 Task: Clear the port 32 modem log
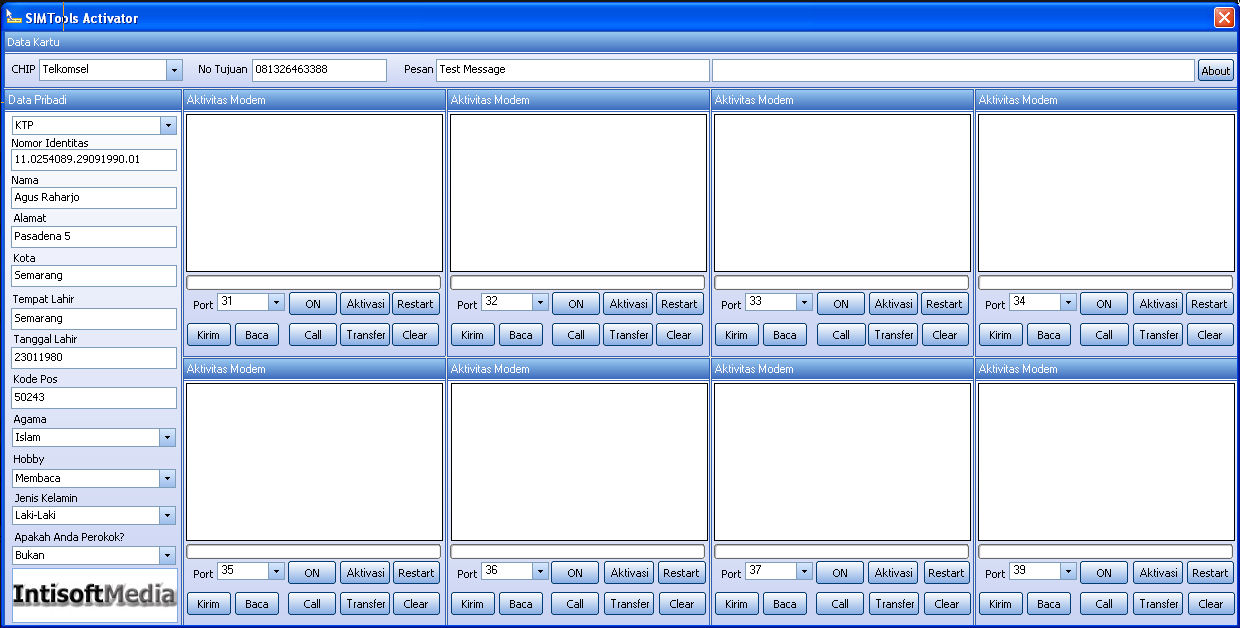pos(680,335)
